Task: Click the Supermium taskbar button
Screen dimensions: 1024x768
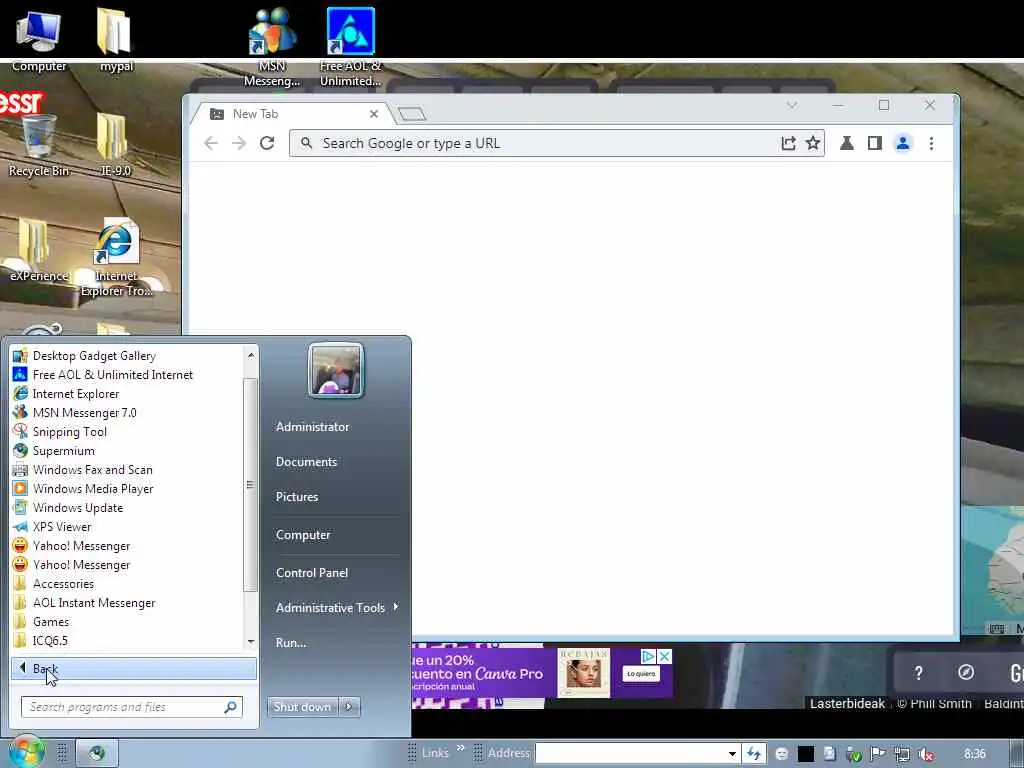Action: click(x=97, y=753)
